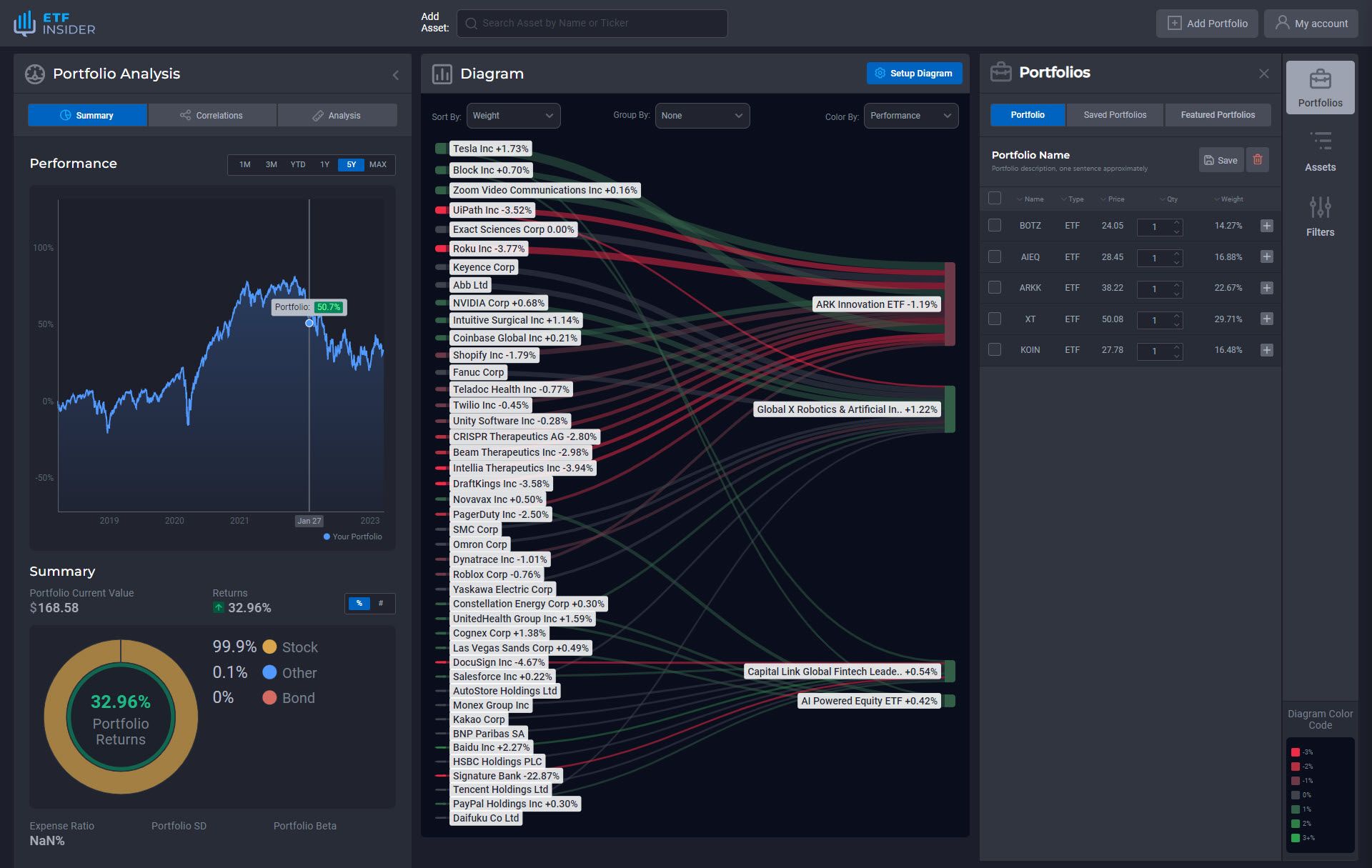The height and width of the screenshot is (868, 1372).
Task: Click the Setup Diagram button
Action: point(913,73)
